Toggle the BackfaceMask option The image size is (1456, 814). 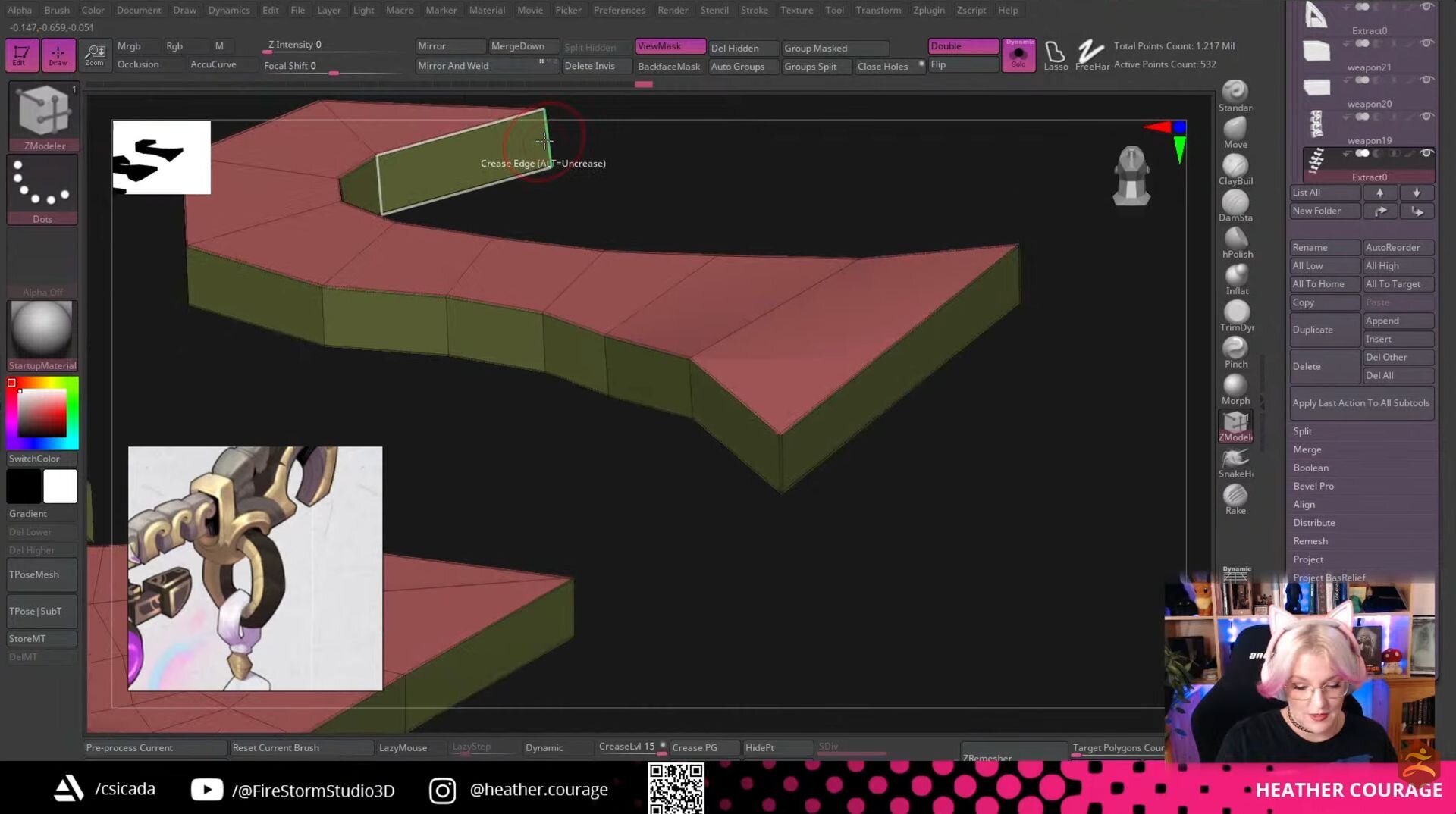point(670,67)
